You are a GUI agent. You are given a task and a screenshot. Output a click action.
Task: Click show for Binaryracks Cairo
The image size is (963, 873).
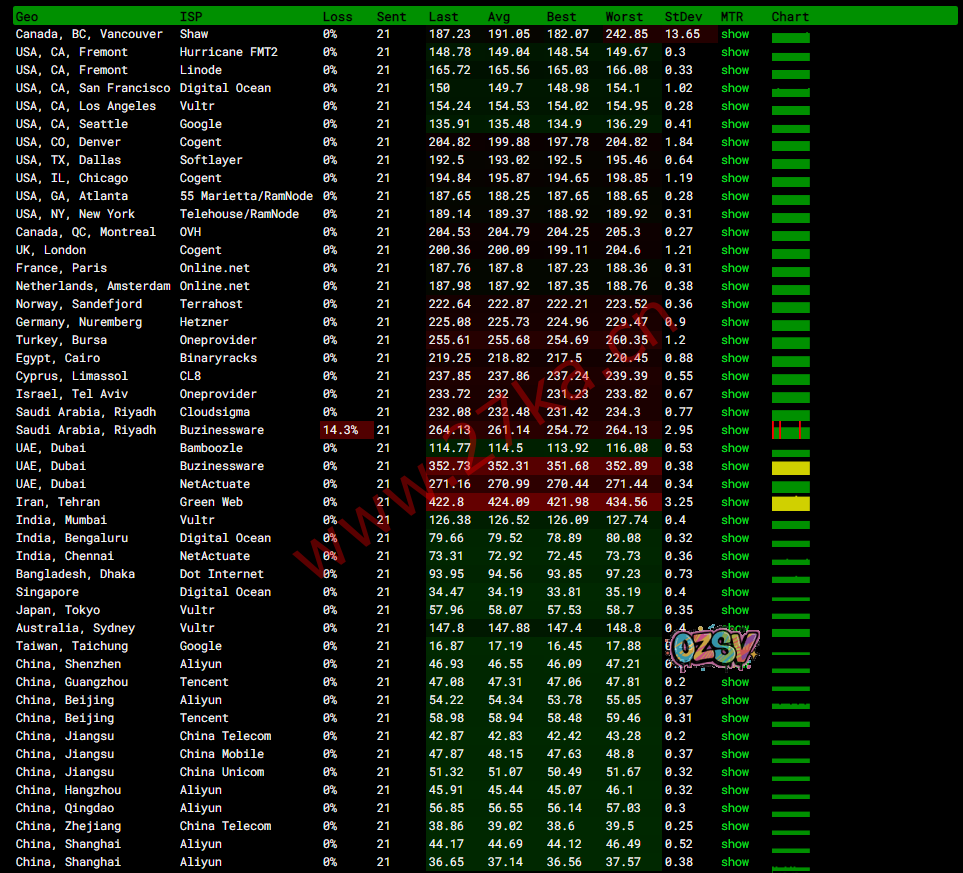(735, 358)
